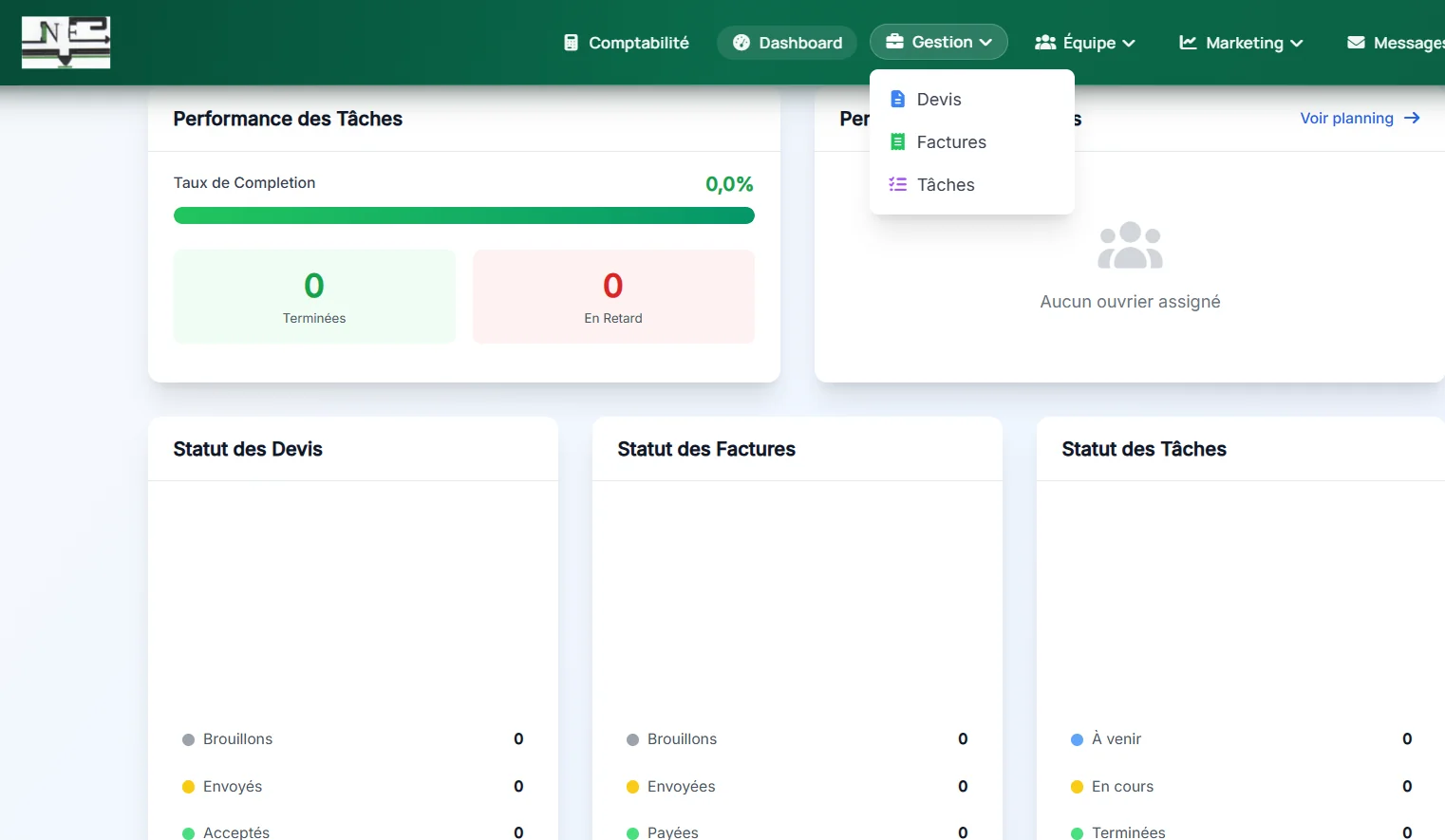Select Tâches from the Gestion menu
The height and width of the screenshot is (840, 1445).
tap(972, 184)
